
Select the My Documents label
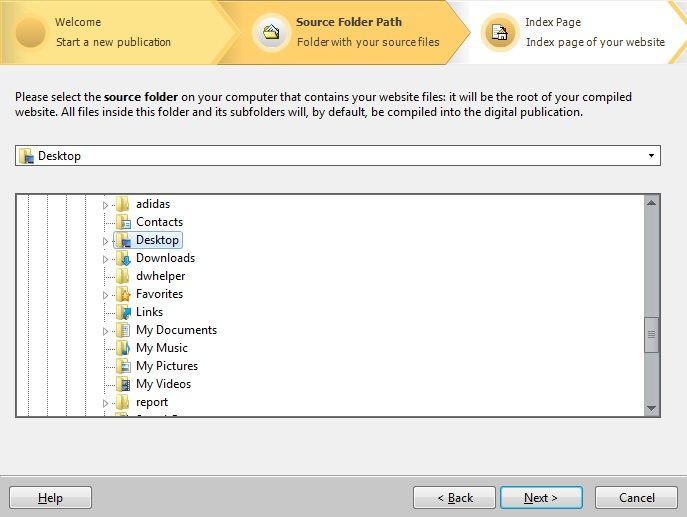coord(177,329)
